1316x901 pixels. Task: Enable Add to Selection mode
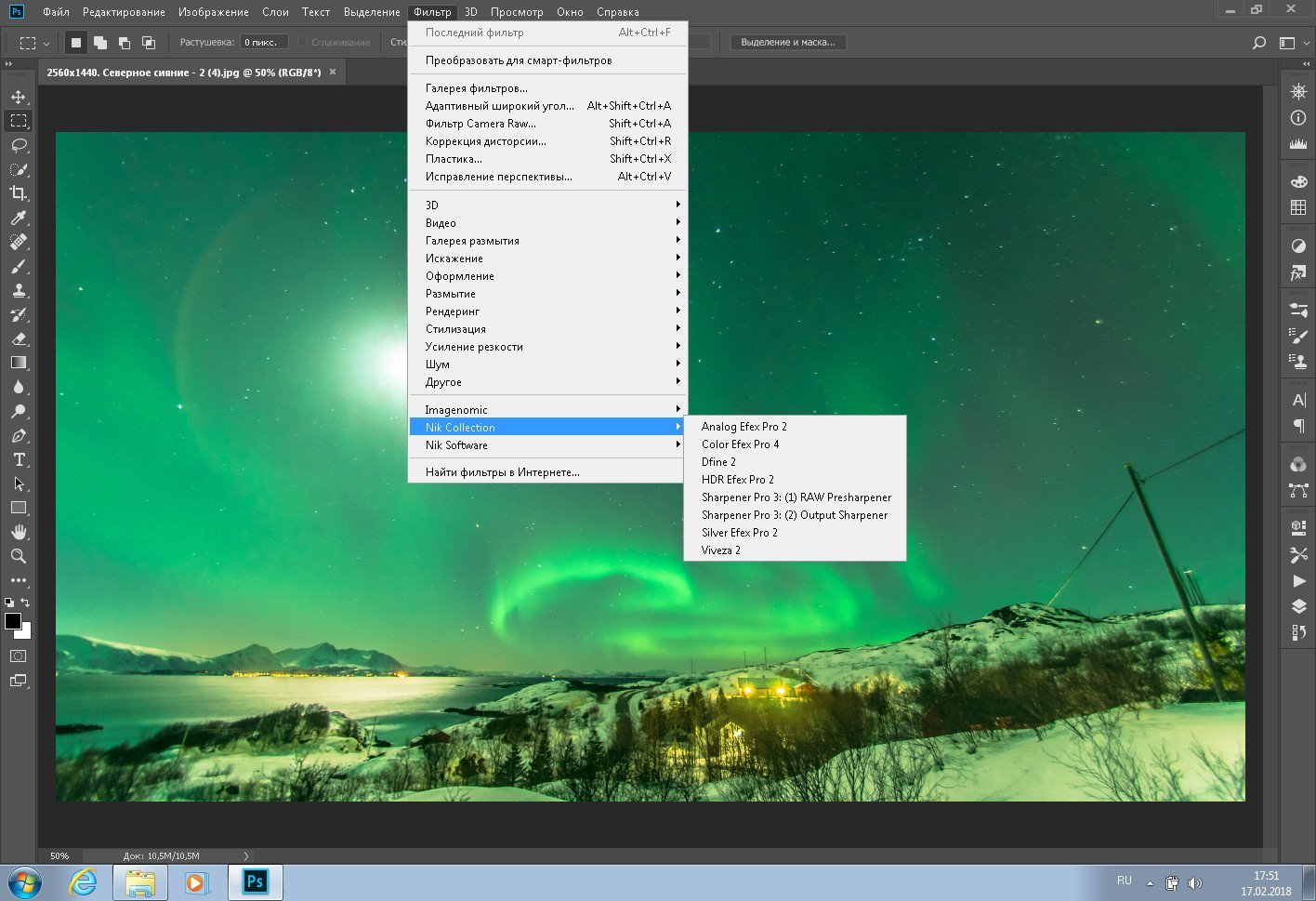(100, 42)
